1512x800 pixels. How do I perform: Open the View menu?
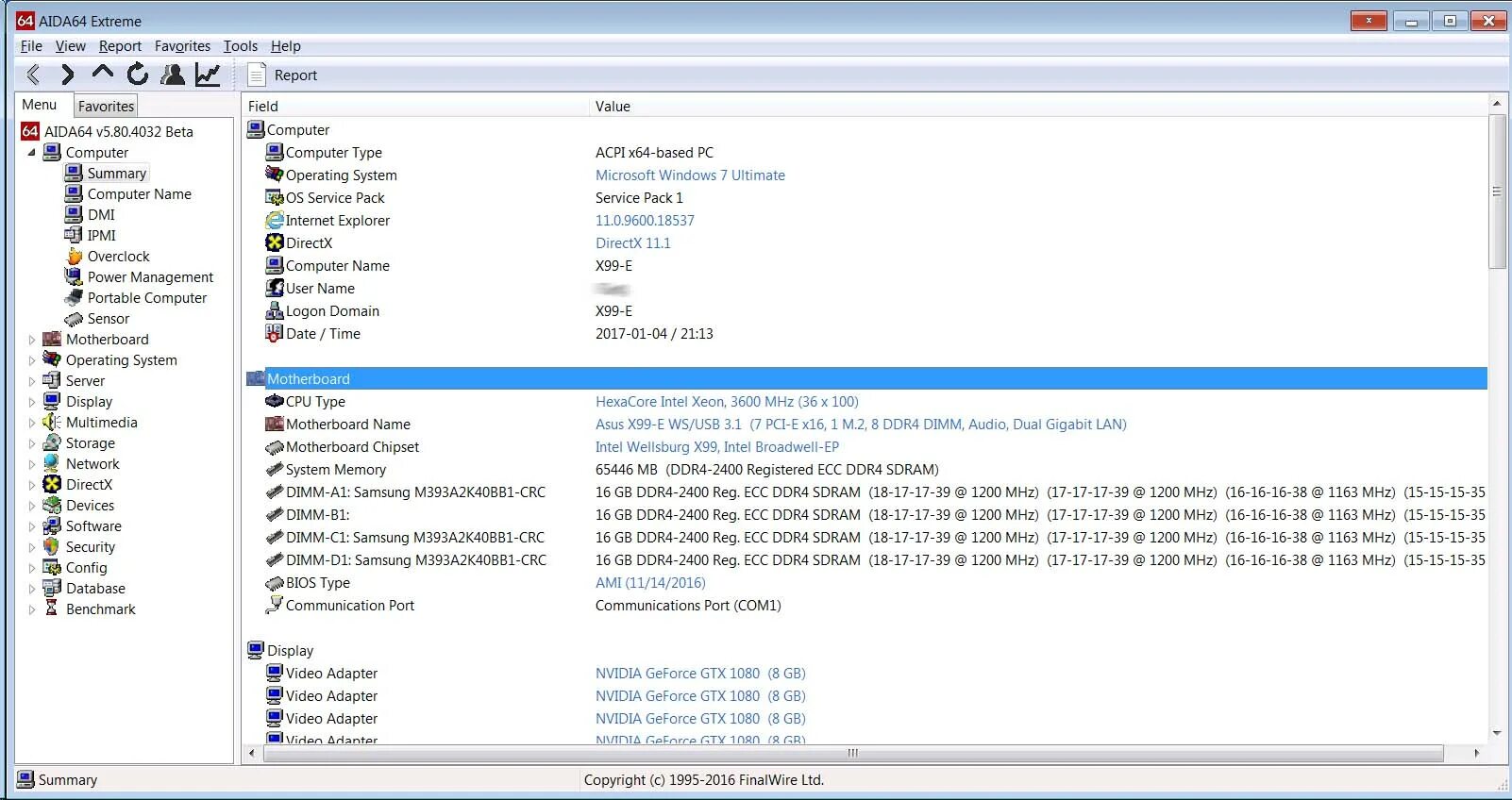(70, 46)
